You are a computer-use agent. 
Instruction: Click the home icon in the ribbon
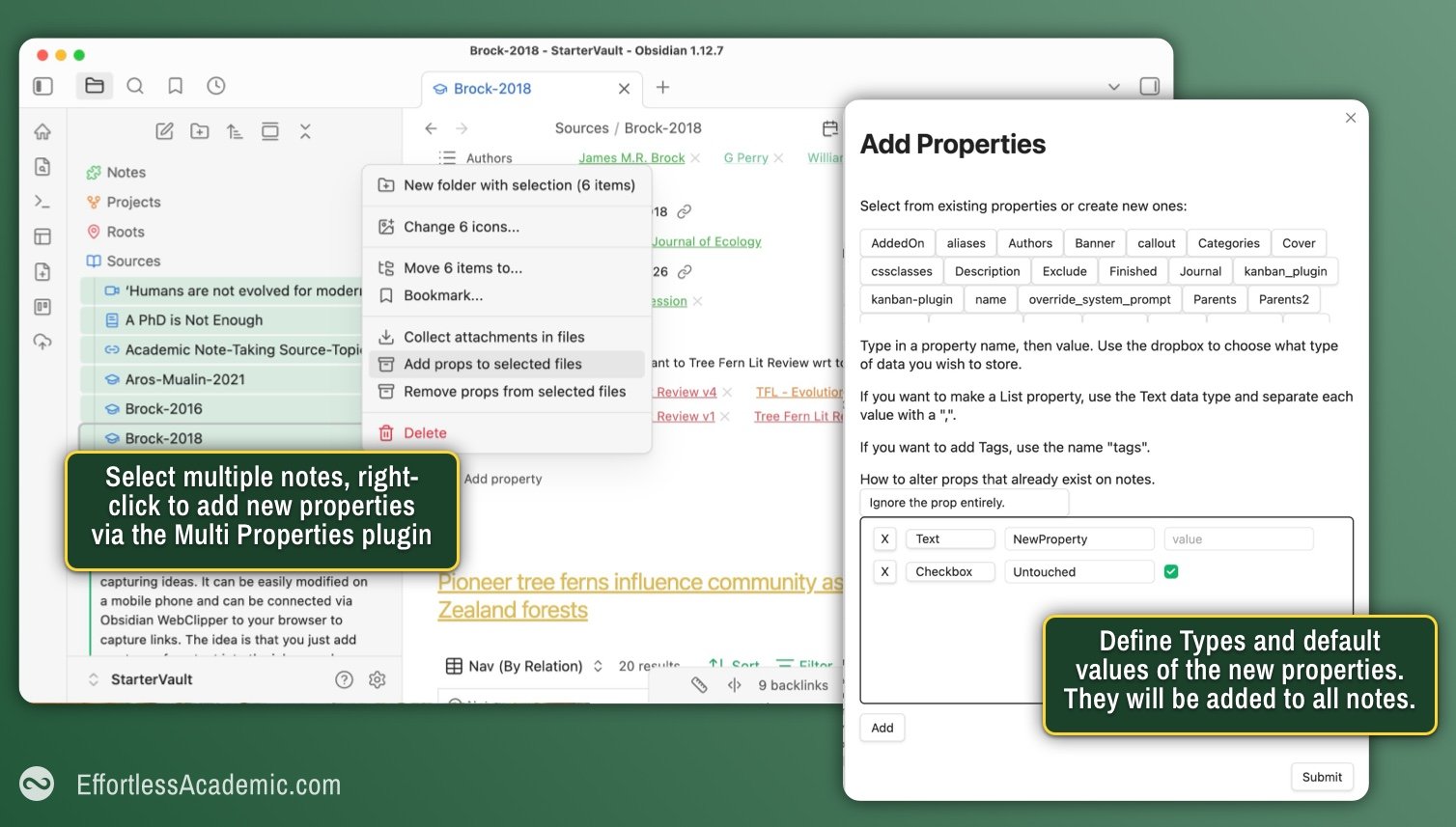click(42, 131)
